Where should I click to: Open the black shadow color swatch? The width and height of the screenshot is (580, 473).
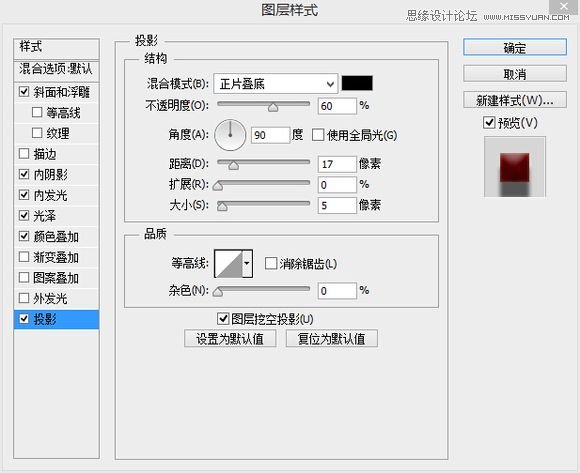click(357, 83)
